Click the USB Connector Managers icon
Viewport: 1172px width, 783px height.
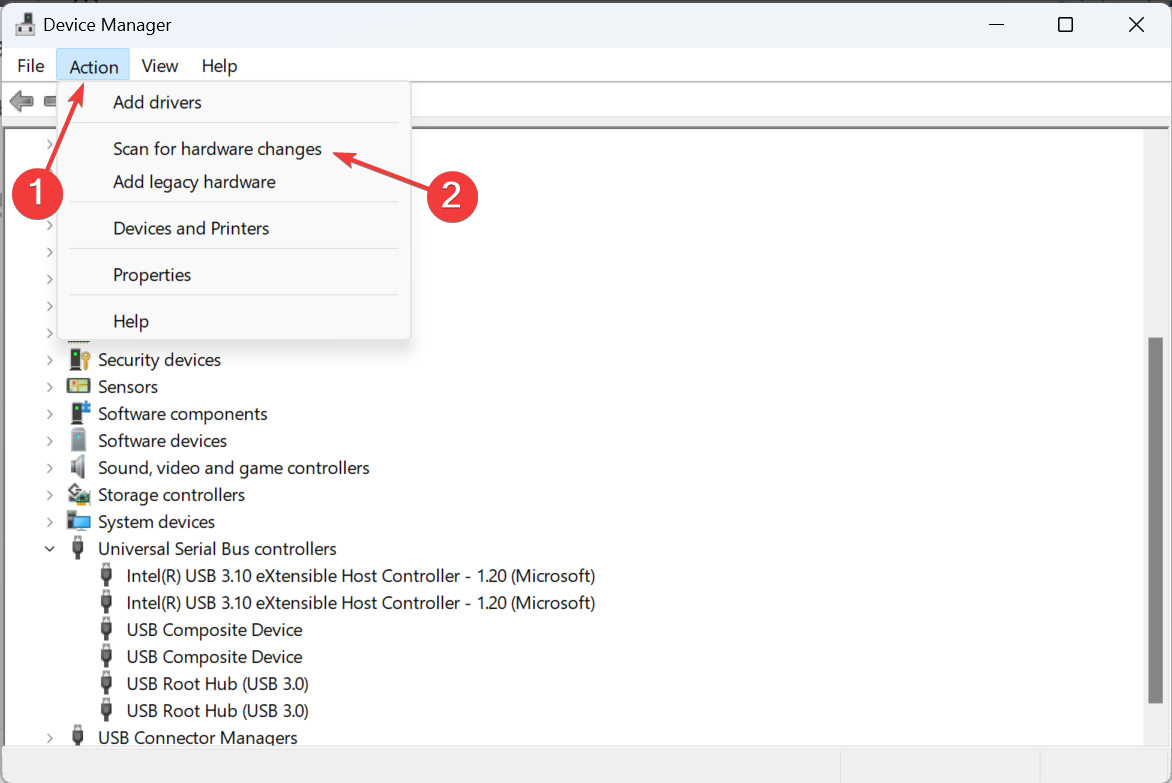coord(78,735)
